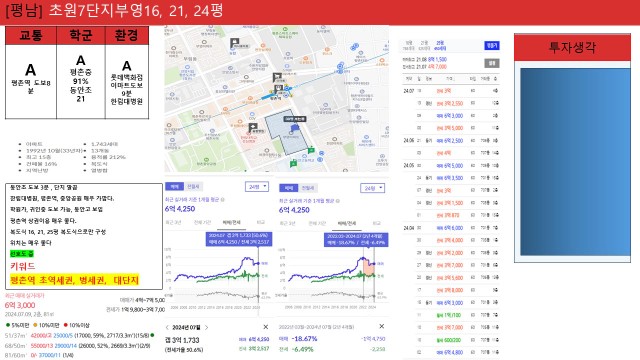The height and width of the screenshot is (360, 640).
Task: Click info icon beside right chart average label
Action: [x=338, y=201]
